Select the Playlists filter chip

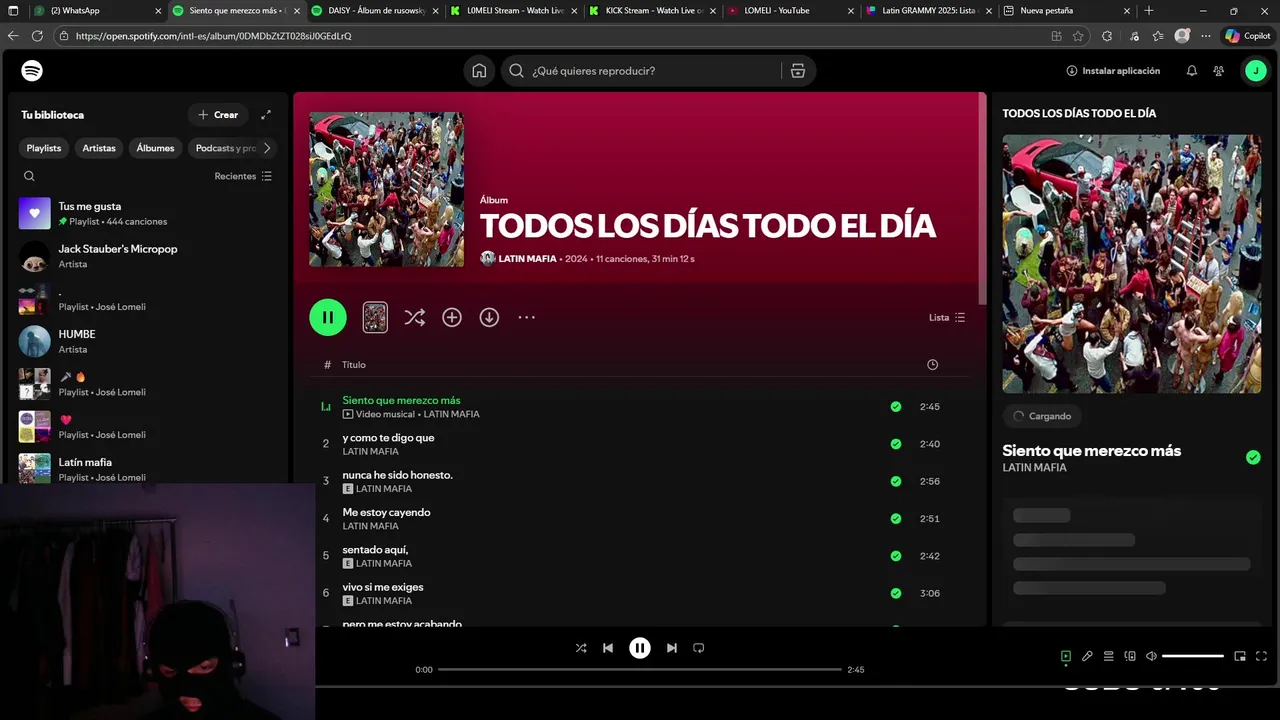click(44, 148)
